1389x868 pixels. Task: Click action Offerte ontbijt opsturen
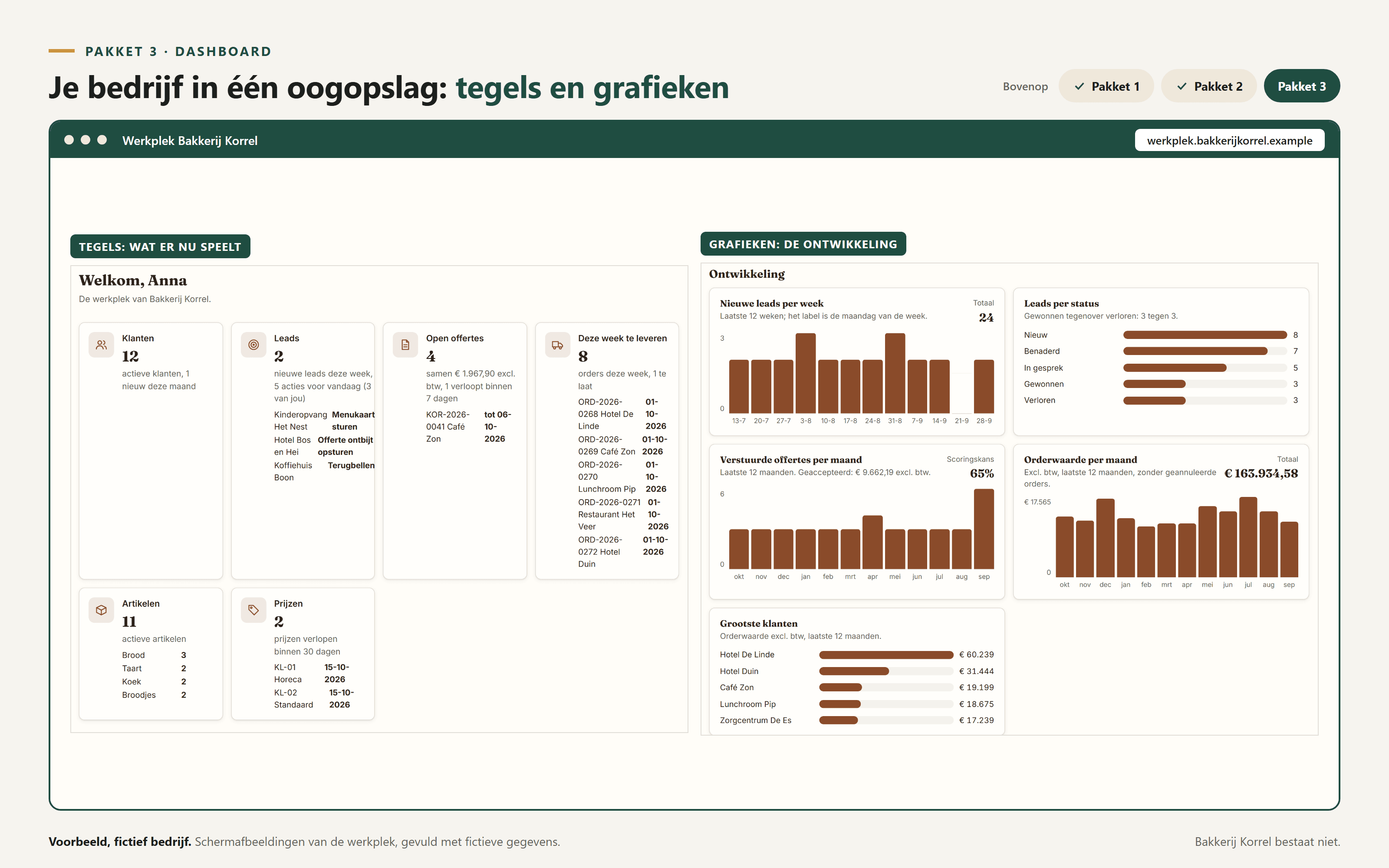click(x=345, y=446)
